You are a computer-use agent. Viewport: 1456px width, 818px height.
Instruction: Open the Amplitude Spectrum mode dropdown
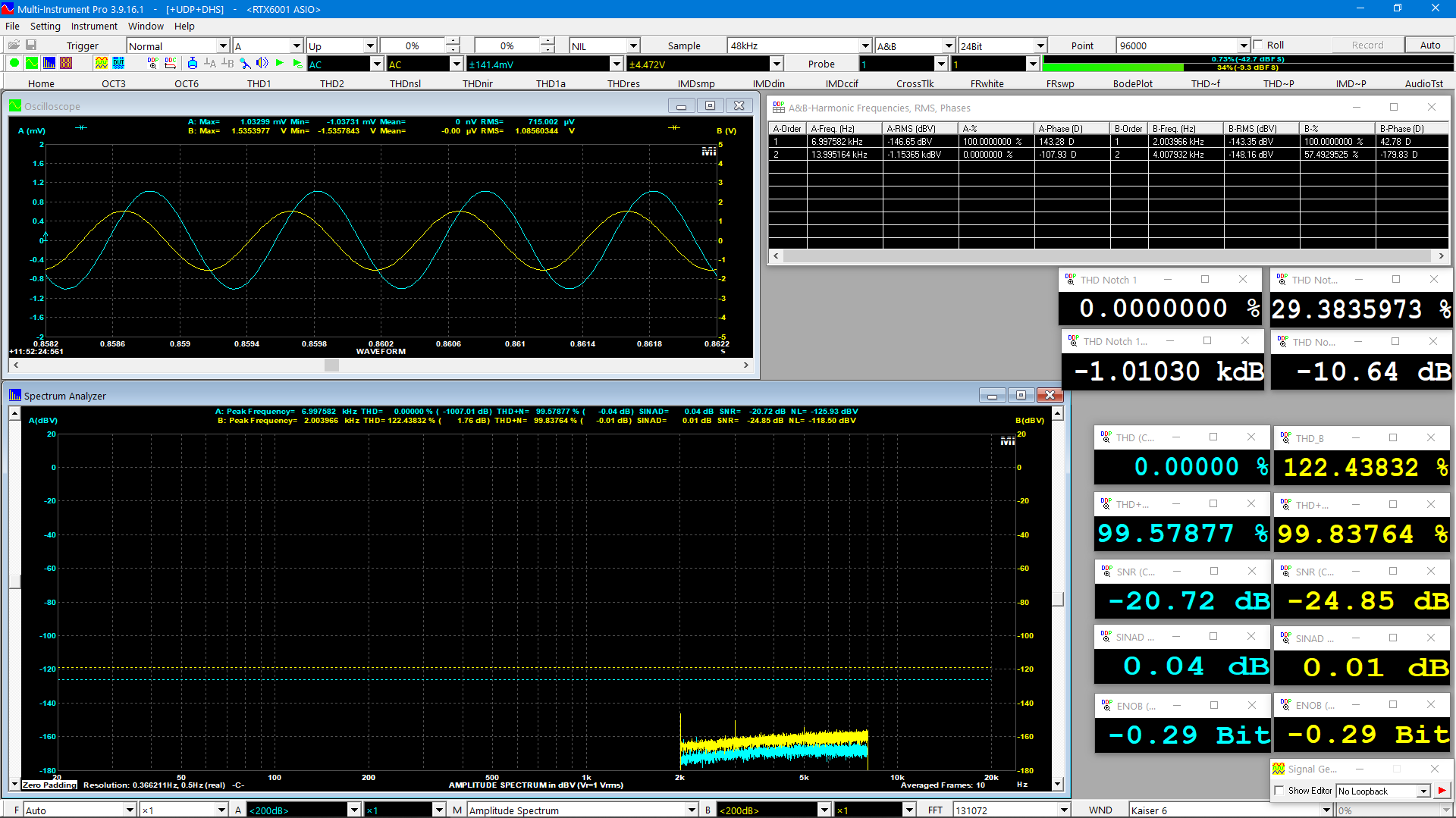[691, 810]
